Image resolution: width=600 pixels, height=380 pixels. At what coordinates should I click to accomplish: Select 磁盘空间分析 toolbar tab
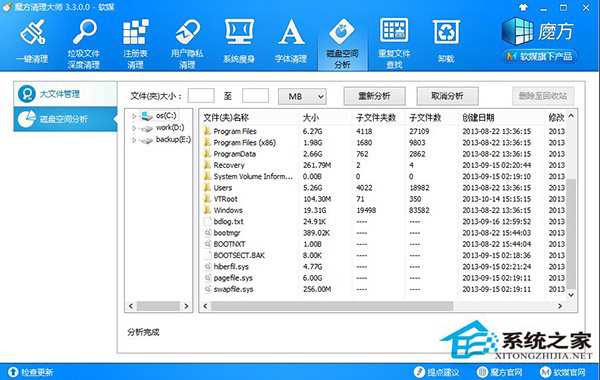[x=342, y=43]
